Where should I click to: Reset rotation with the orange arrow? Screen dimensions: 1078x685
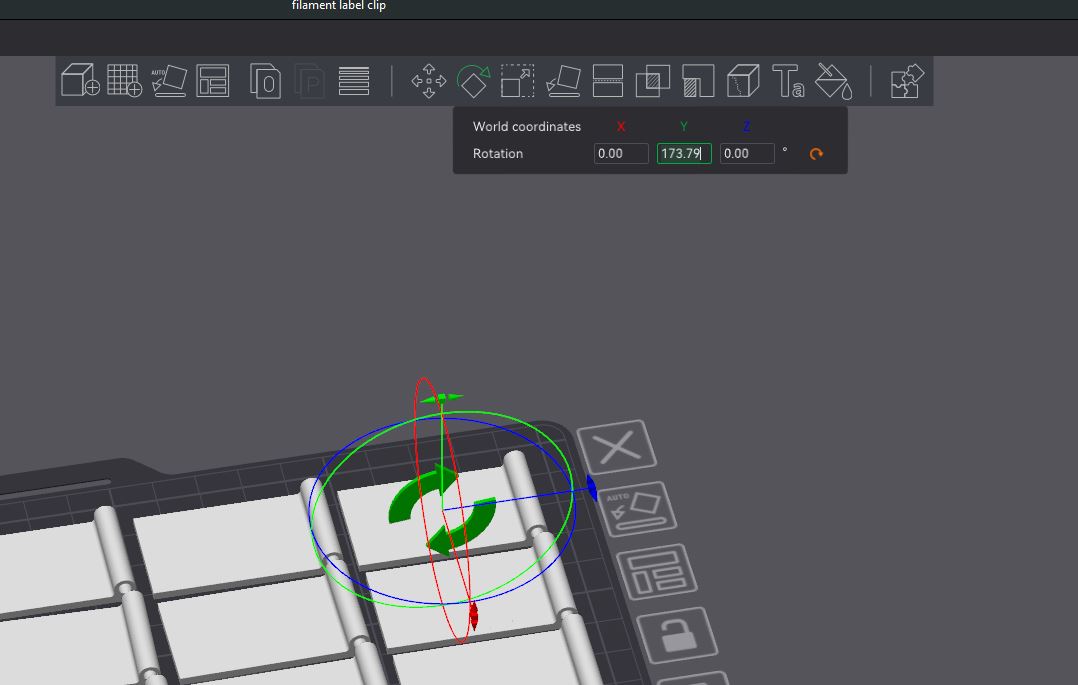(x=816, y=154)
